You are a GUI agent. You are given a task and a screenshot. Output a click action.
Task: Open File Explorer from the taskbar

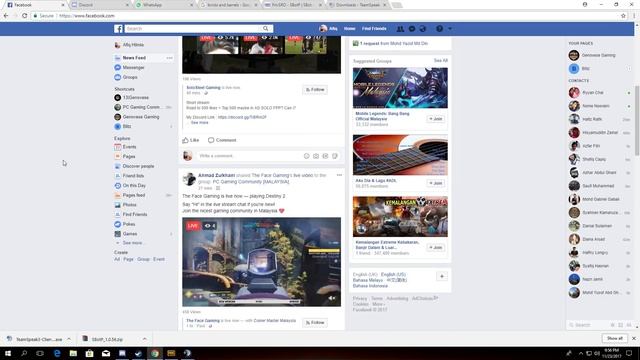click(x=73, y=353)
